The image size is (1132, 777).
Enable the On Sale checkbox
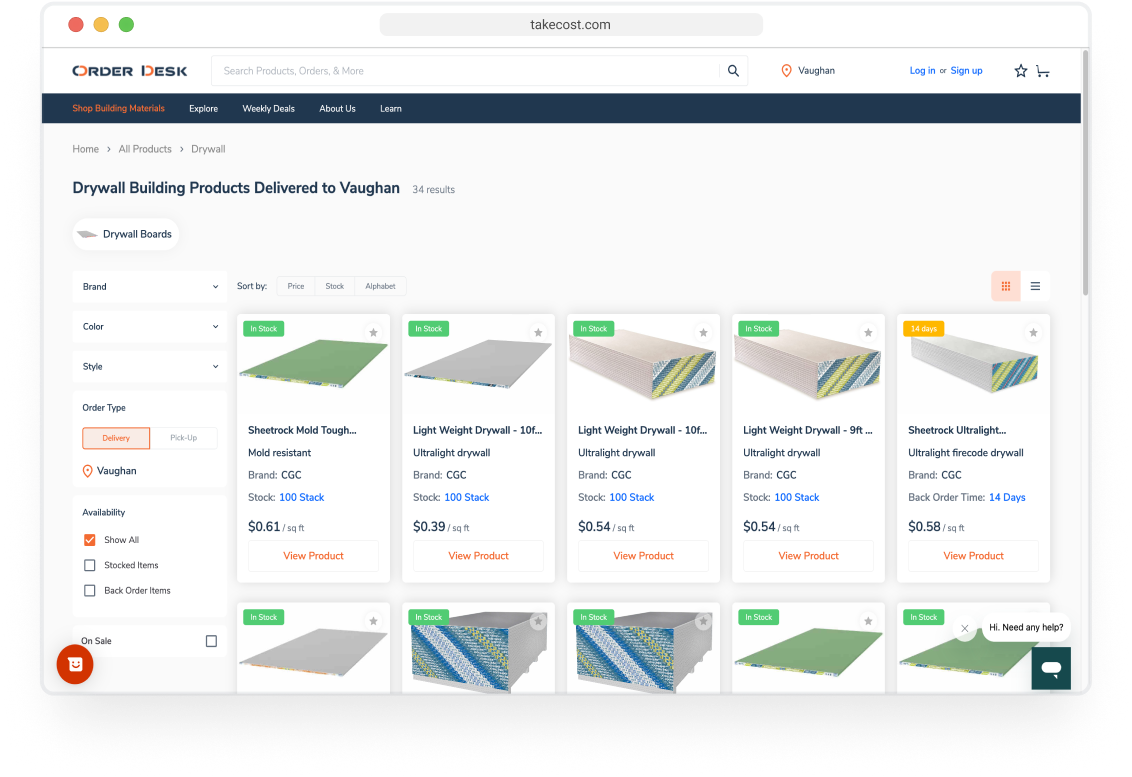tap(211, 641)
